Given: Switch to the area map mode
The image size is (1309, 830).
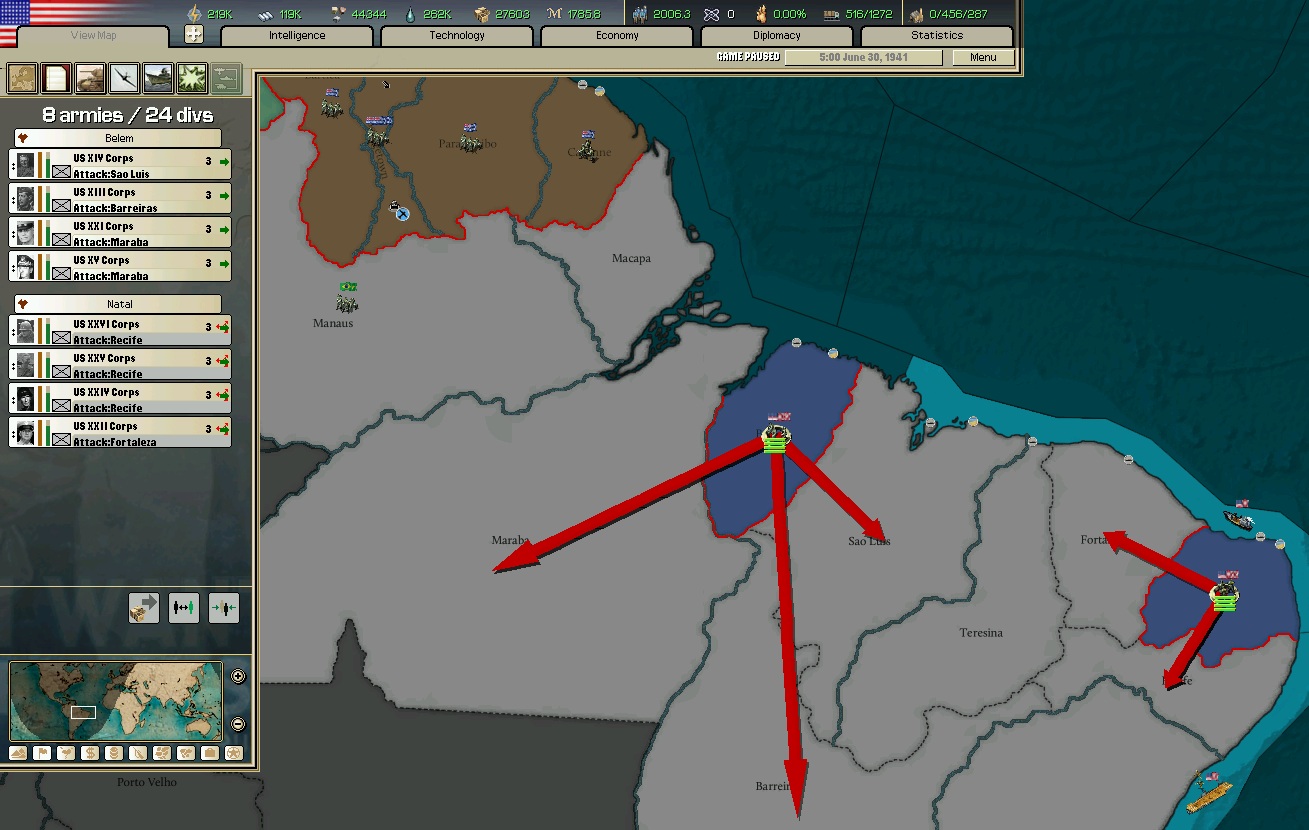Looking at the screenshot, I should click(x=186, y=753).
